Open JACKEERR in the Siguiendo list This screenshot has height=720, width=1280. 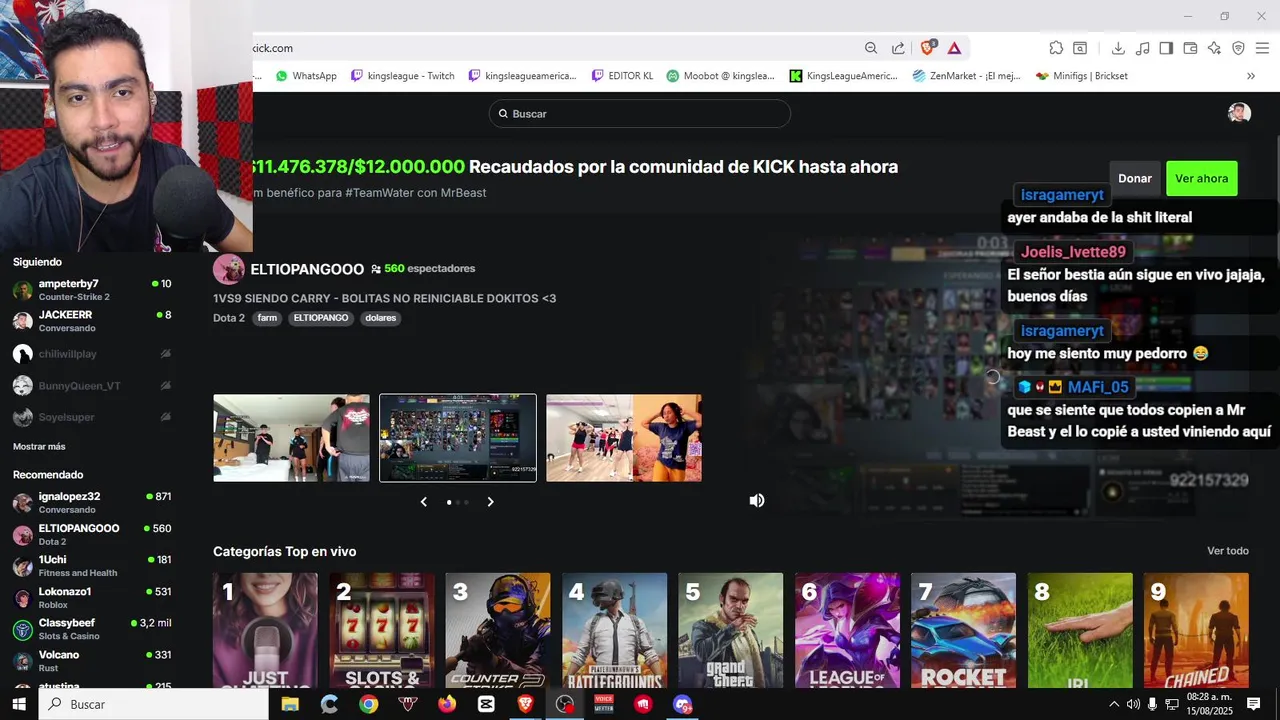click(x=91, y=321)
